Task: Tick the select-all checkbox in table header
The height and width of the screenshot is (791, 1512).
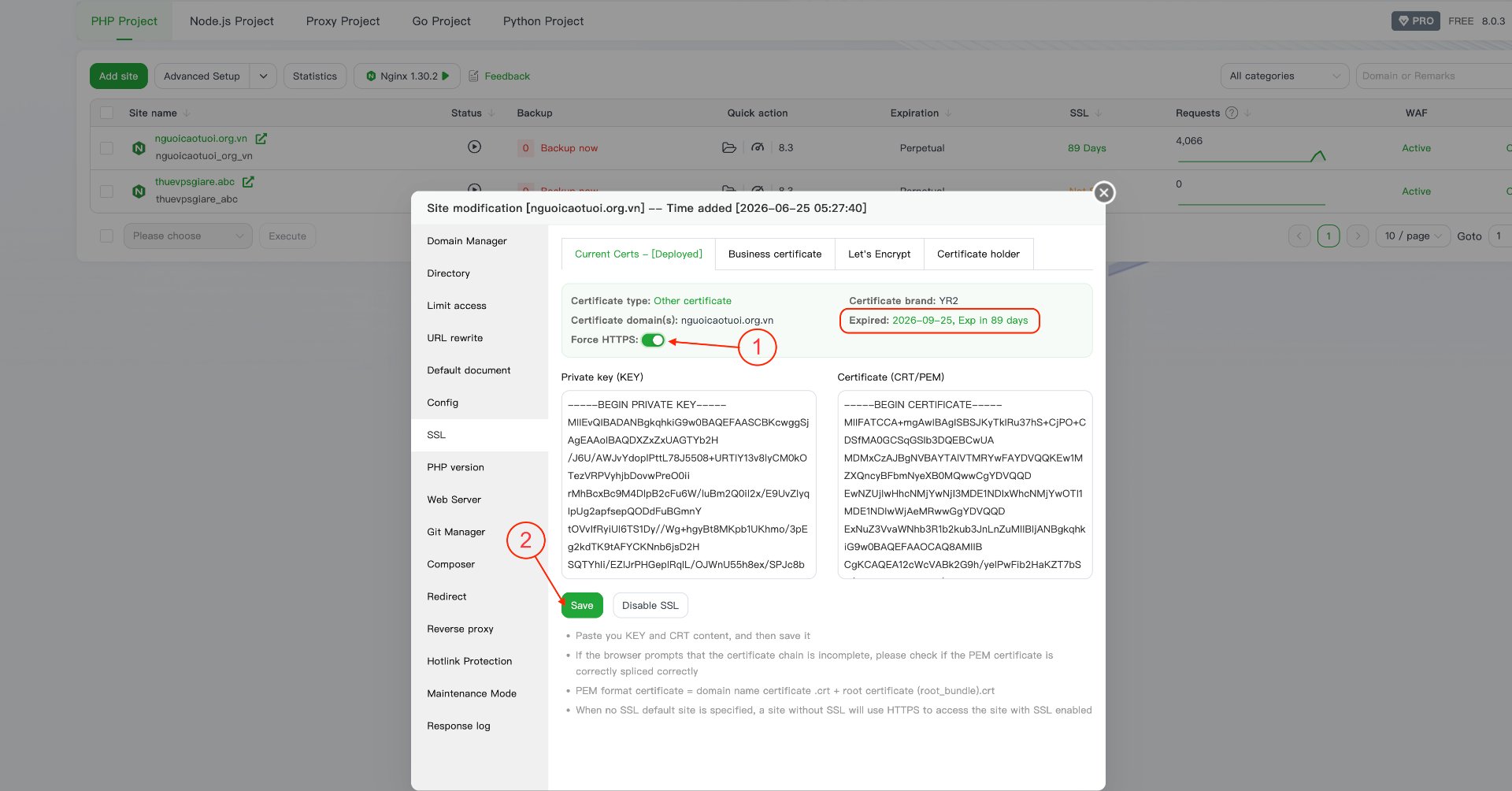Action: tap(107, 113)
